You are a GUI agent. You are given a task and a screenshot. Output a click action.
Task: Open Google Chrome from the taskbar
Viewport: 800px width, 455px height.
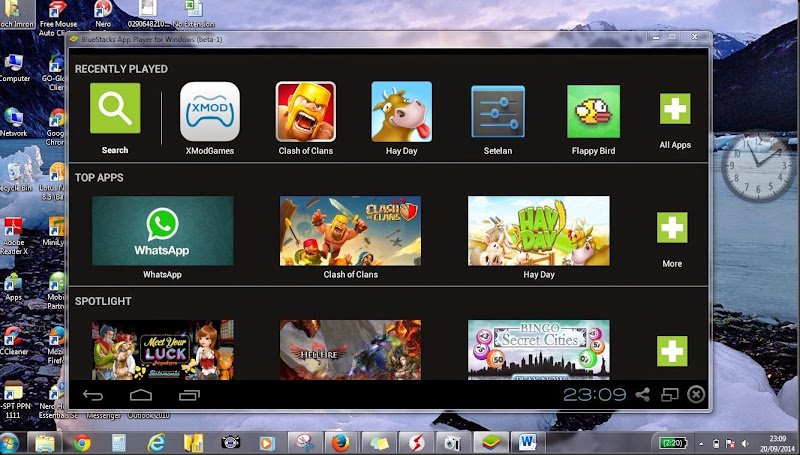[x=82, y=443]
